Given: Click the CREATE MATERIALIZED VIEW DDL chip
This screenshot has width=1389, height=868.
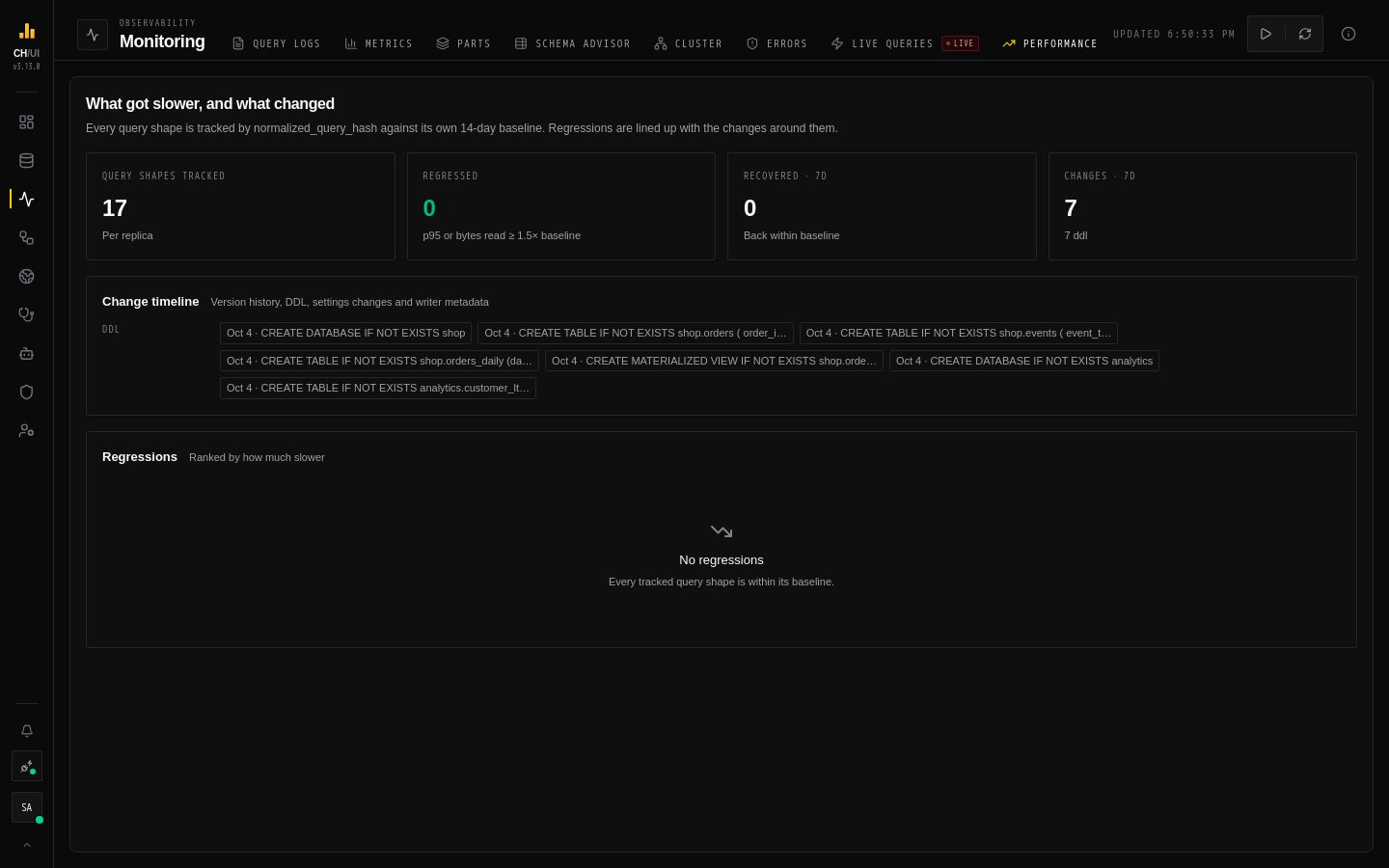Looking at the screenshot, I should (714, 361).
